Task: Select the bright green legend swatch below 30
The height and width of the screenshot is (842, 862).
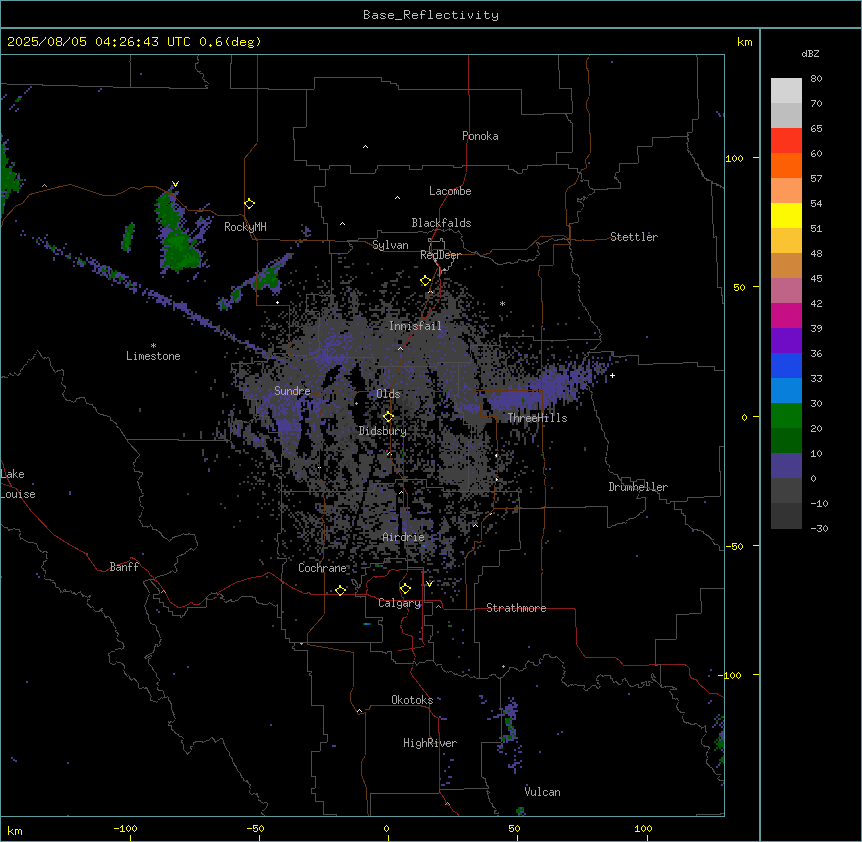Action: click(786, 416)
